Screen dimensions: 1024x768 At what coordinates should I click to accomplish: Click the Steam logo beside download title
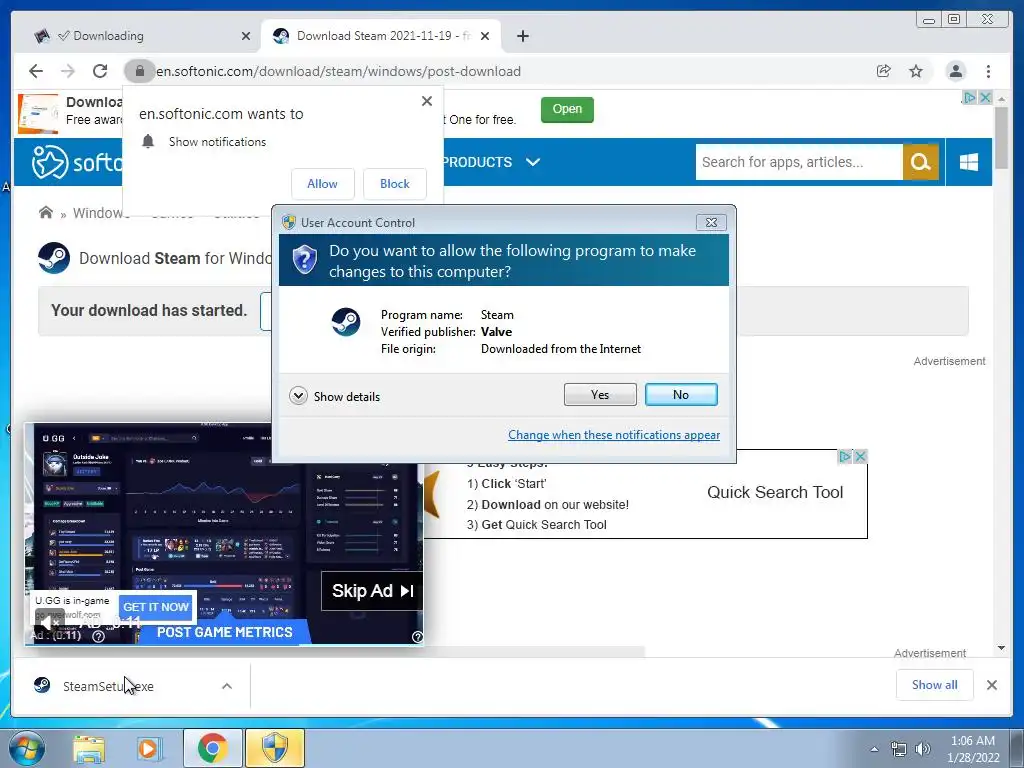(54, 258)
